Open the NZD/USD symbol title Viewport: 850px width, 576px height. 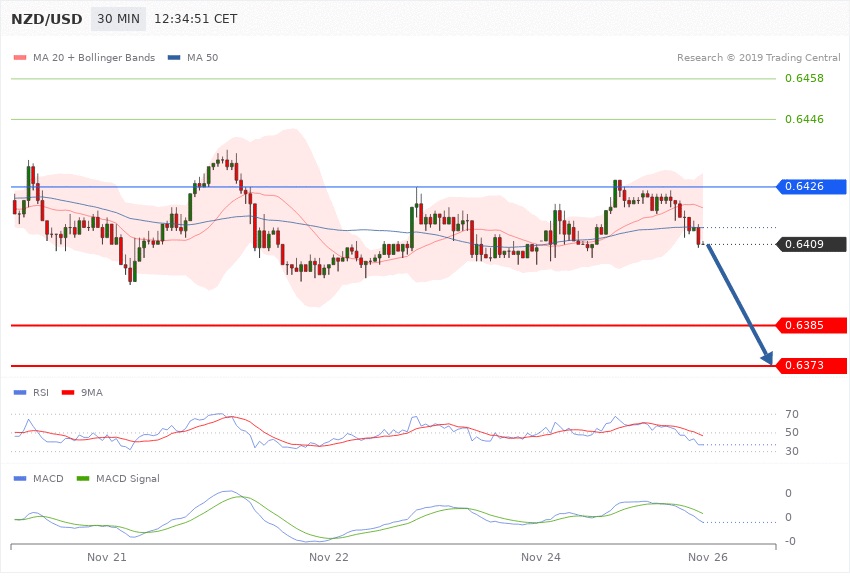pyautogui.click(x=46, y=19)
